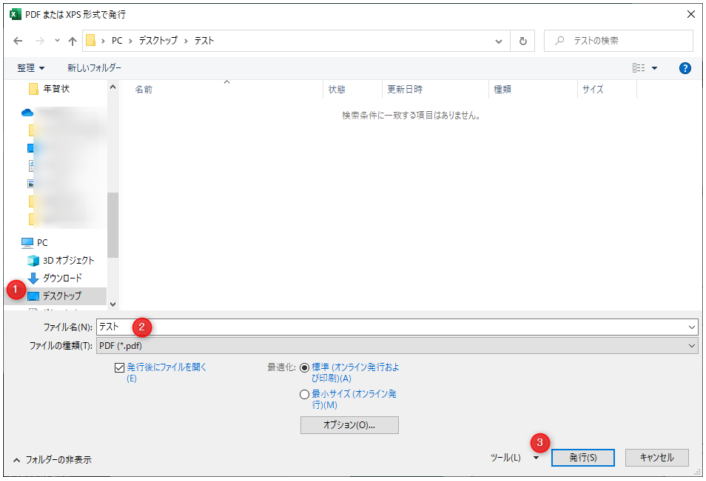Select PC in the navigation pane
706x481 pixels.
click(x=42, y=243)
